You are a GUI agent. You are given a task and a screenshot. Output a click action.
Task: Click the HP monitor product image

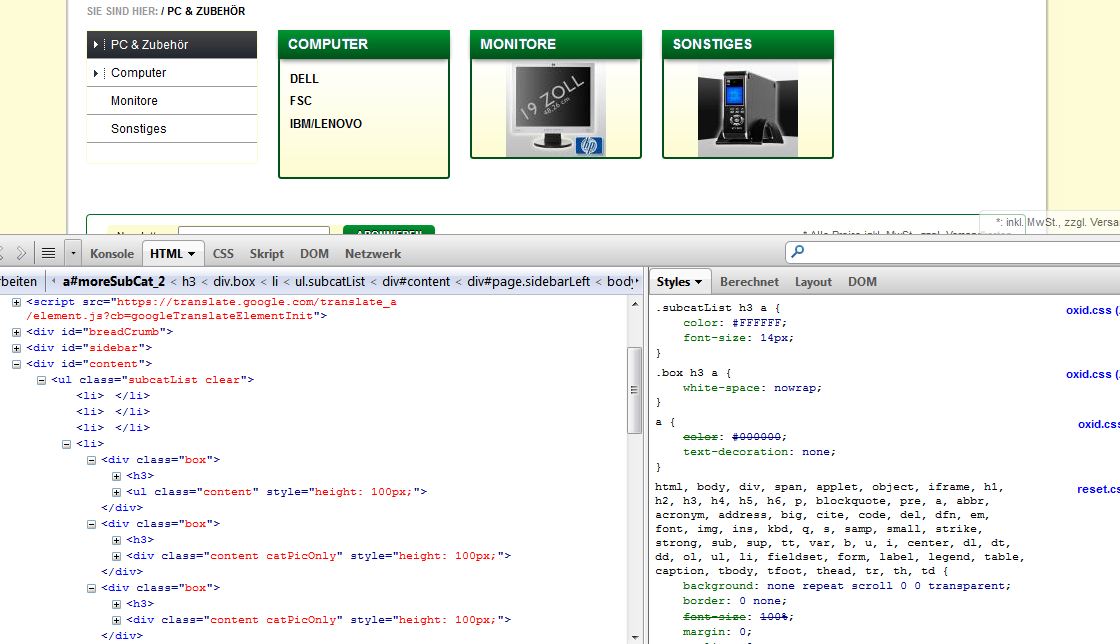(556, 108)
